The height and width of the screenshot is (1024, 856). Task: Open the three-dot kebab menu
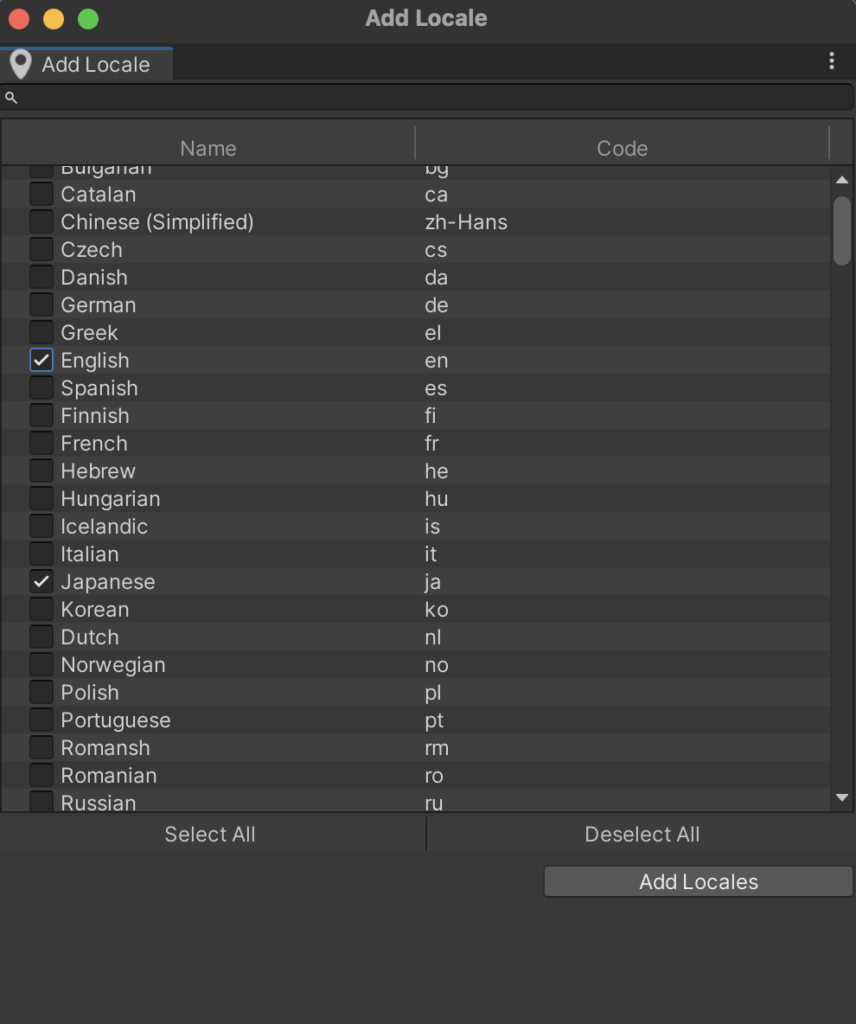pos(831,62)
